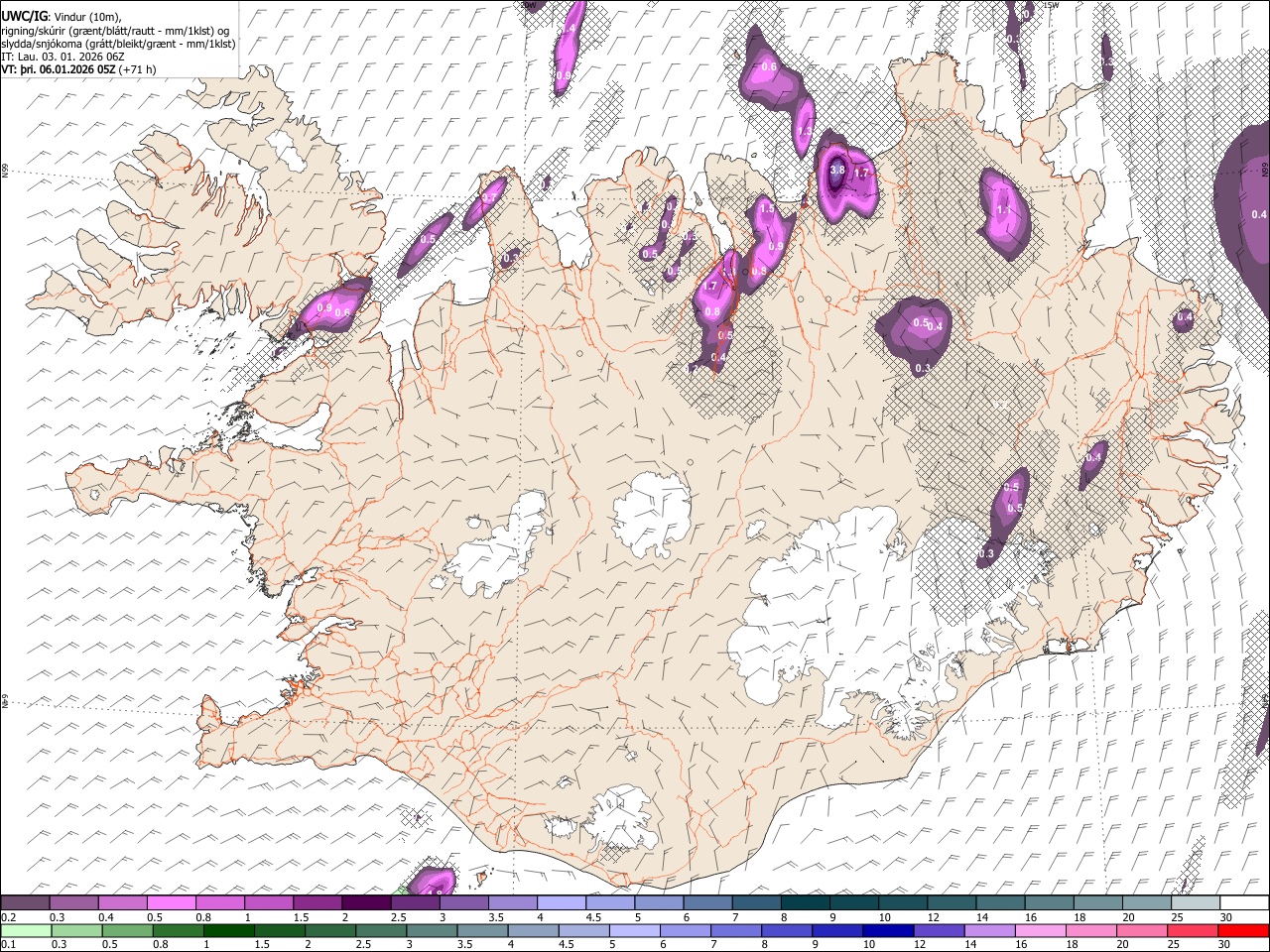1270x952 pixels.
Task: Pick the lower scale pink swatch between 16 and 18
Action: [1040, 931]
